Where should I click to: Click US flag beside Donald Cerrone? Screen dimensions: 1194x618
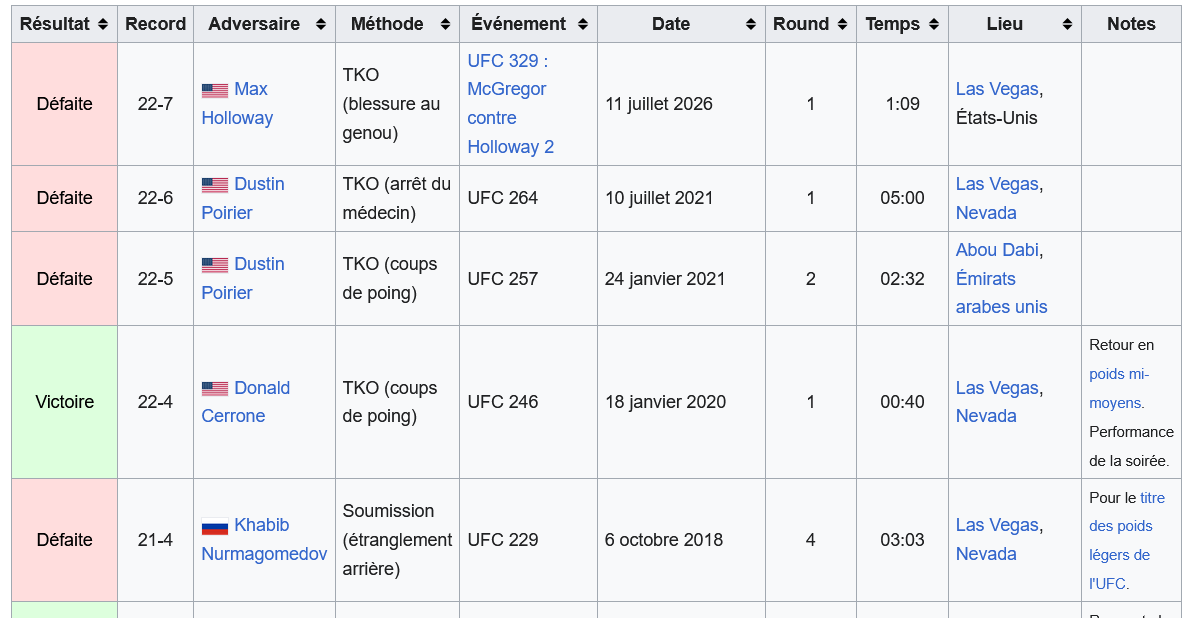215,389
